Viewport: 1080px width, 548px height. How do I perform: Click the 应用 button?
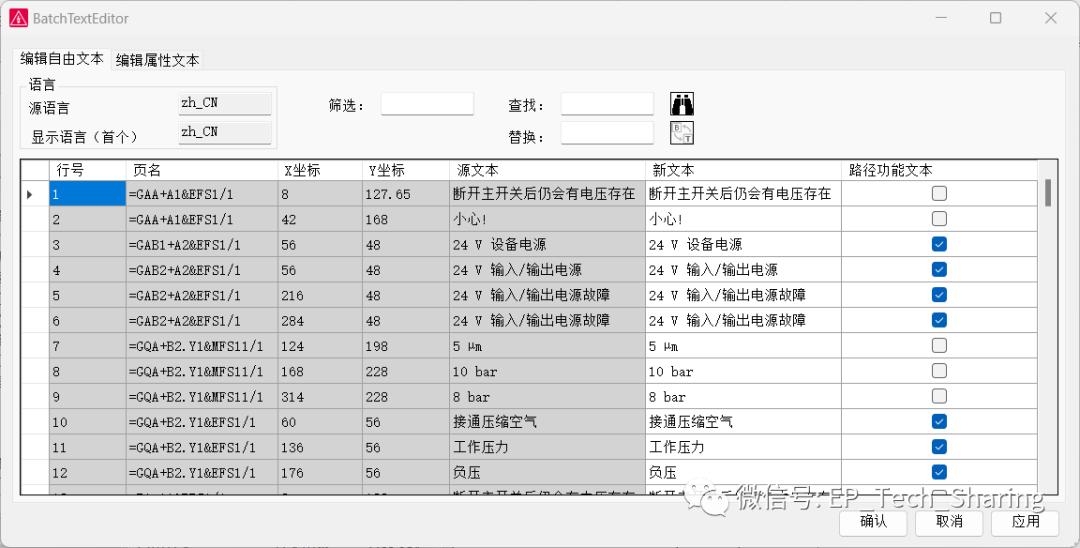[1025, 522]
